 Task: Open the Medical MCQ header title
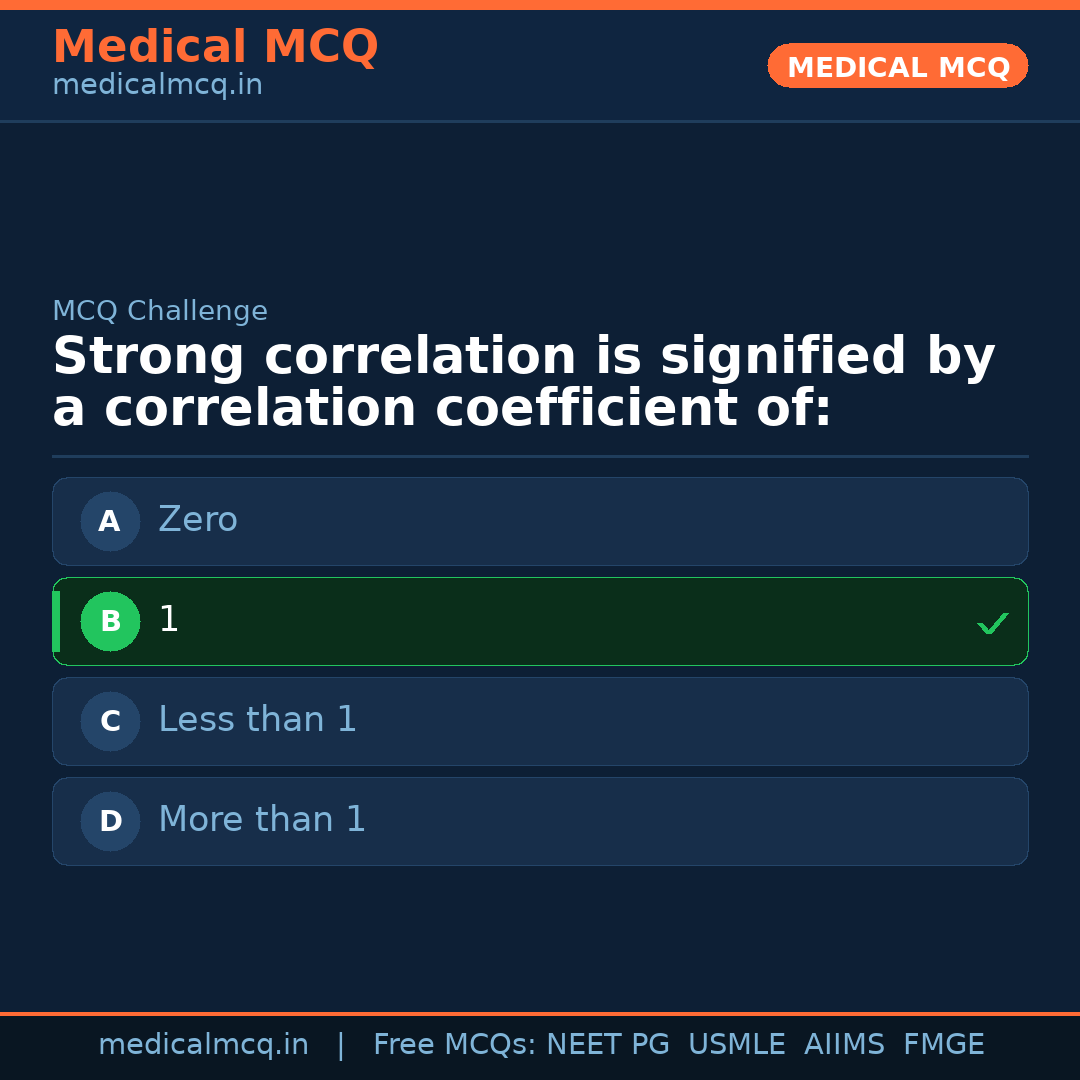(215, 47)
